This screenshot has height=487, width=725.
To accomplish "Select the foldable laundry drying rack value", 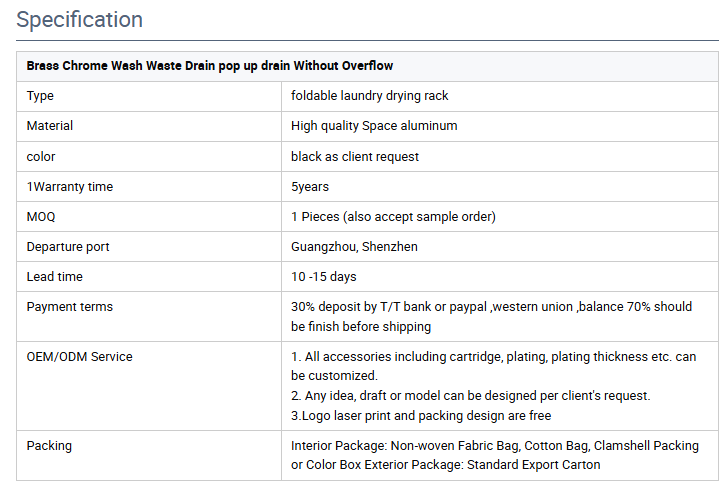I will click(x=369, y=96).
